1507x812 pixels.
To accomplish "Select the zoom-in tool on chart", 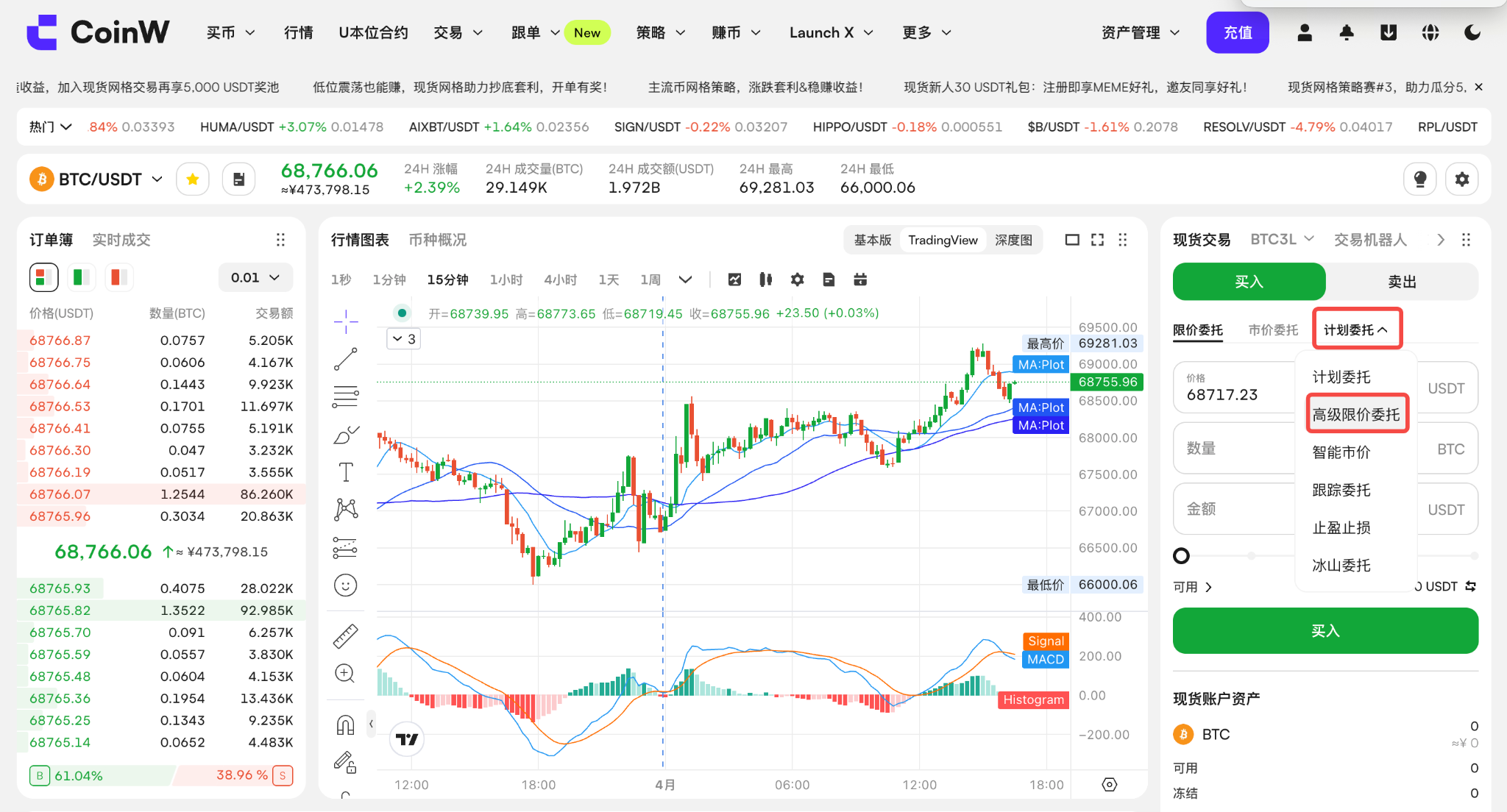I will [x=345, y=673].
